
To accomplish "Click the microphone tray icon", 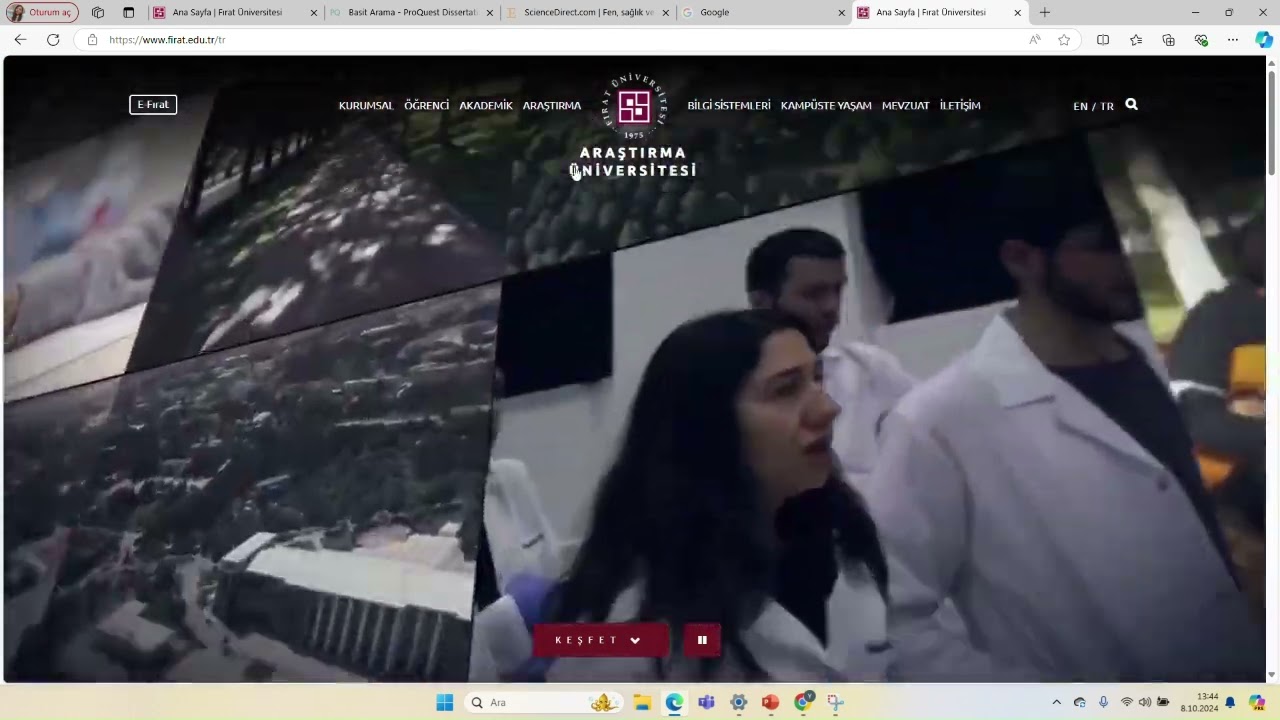I will pyautogui.click(x=1103, y=702).
